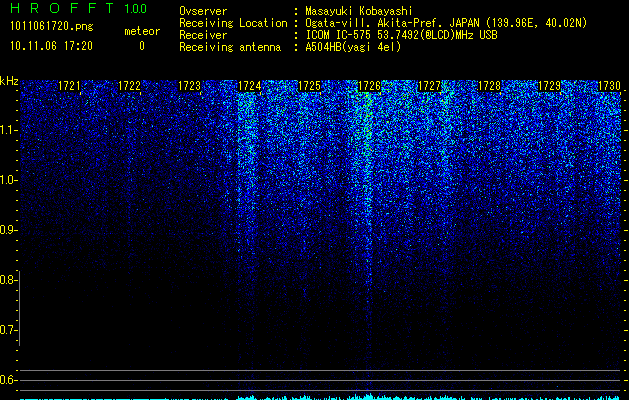Select the version number 1.0.0
This screenshot has height=400, width=629.
(135, 8)
